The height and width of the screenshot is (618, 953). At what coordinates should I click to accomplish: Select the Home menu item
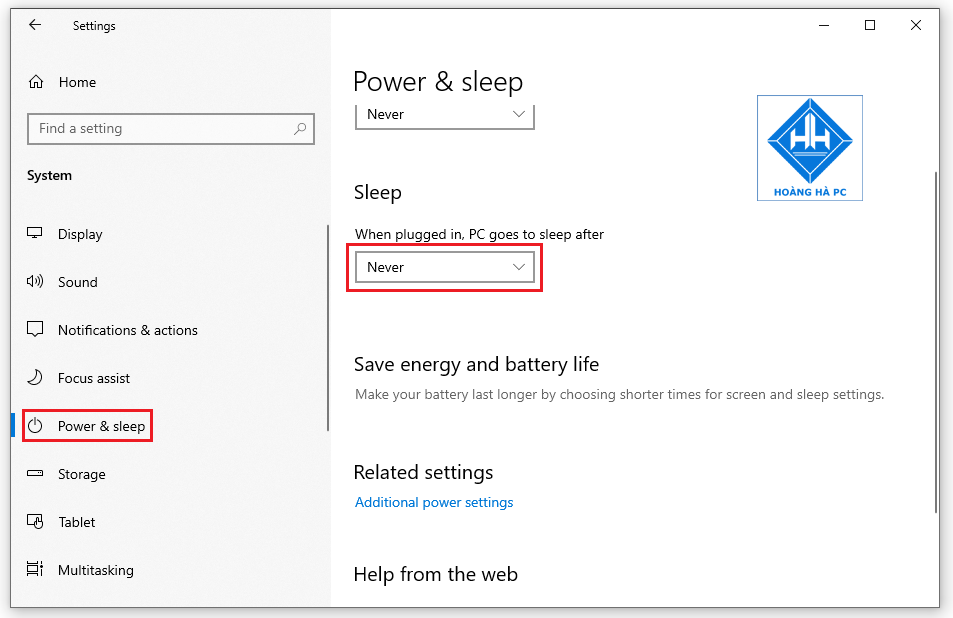click(77, 81)
